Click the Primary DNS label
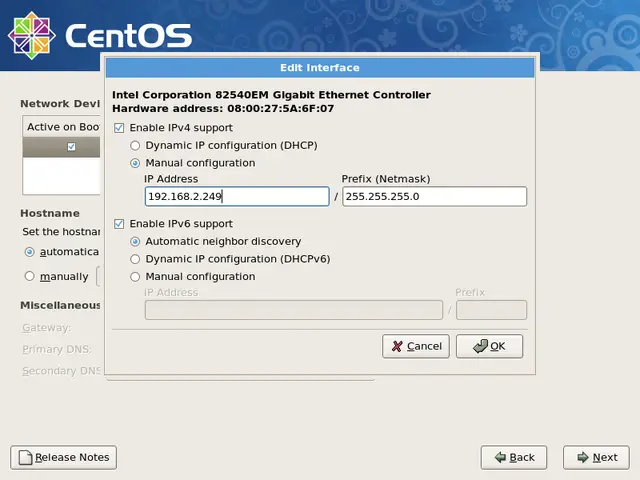640x480 pixels. pos(57,349)
